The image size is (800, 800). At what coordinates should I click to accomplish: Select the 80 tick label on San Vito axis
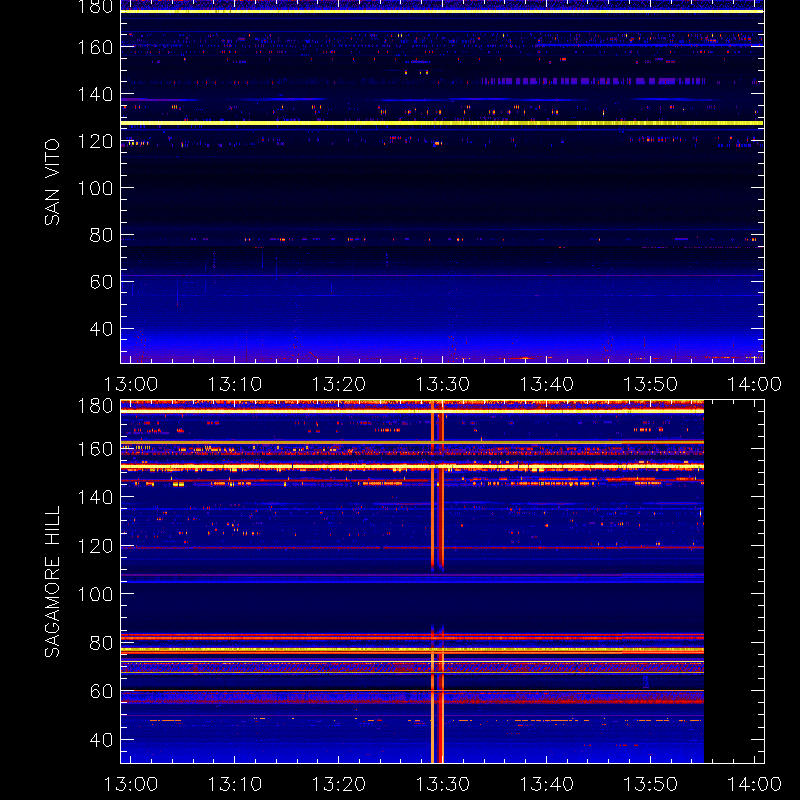pos(102,235)
